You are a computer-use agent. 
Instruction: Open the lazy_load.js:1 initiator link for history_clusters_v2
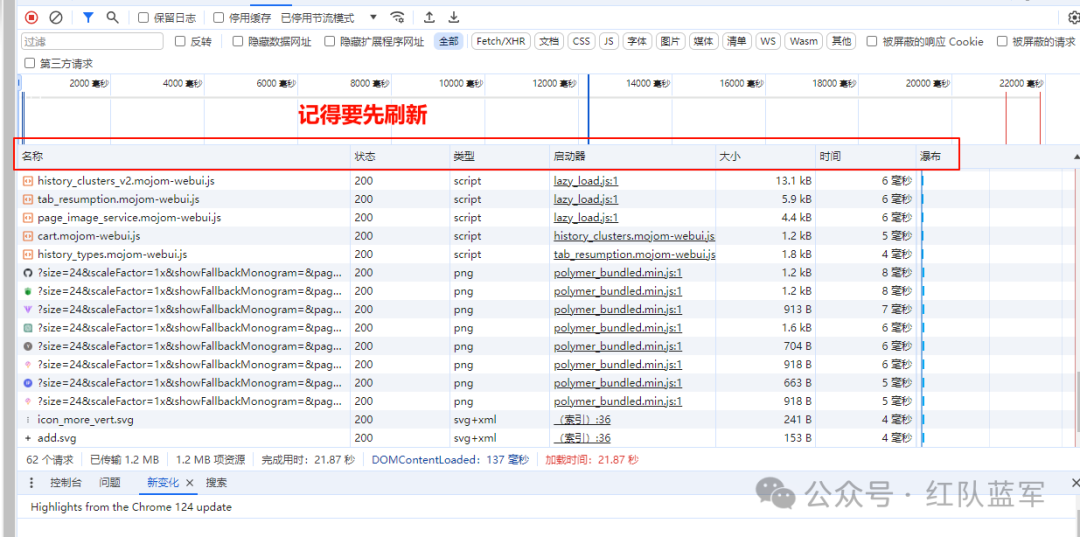(x=586, y=181)
